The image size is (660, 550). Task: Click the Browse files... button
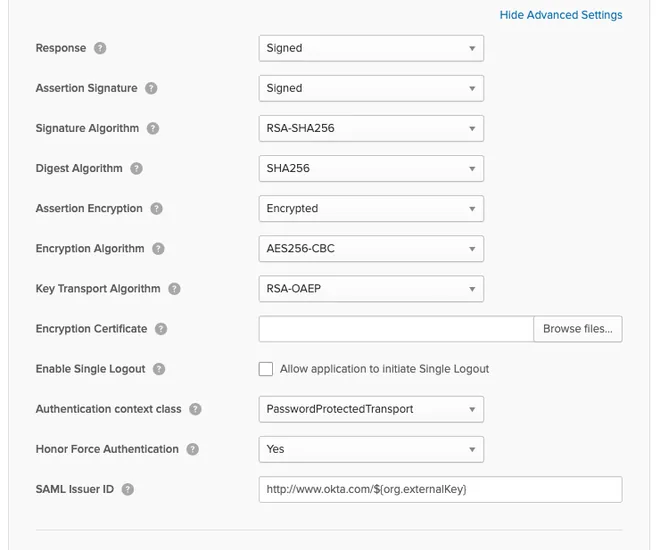578,329
